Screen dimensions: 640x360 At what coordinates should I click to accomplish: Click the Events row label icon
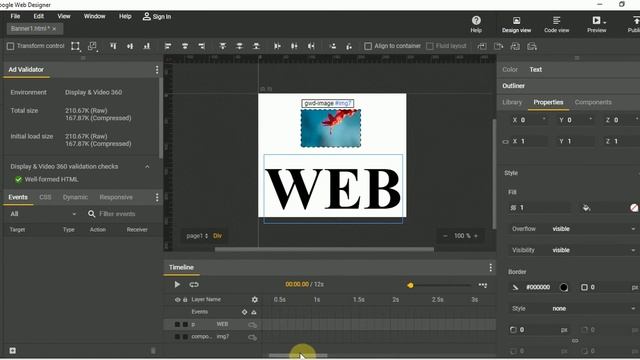click(254, 312)
